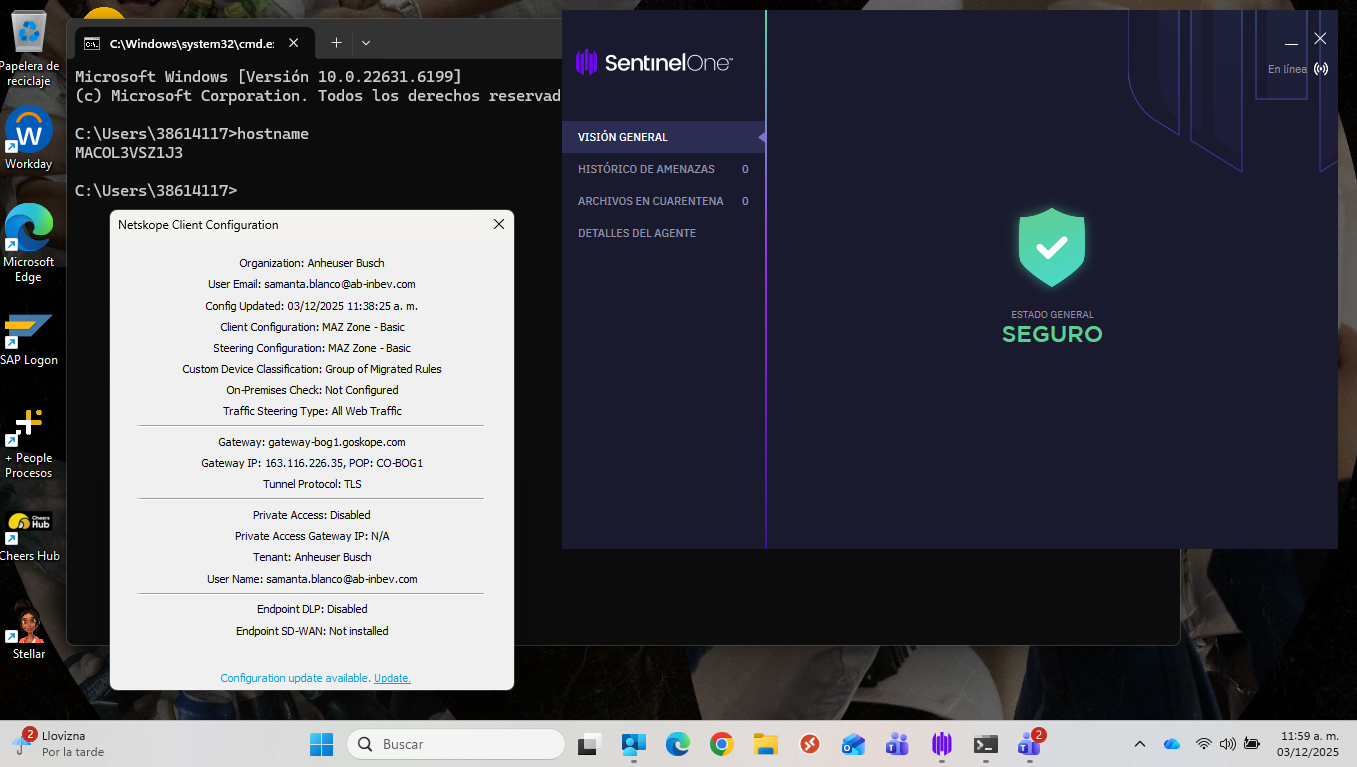This screenshot has width=1357, height=767.
Task: Click the Endpoint DLP: Disabled line
Action: pos(312,609)
